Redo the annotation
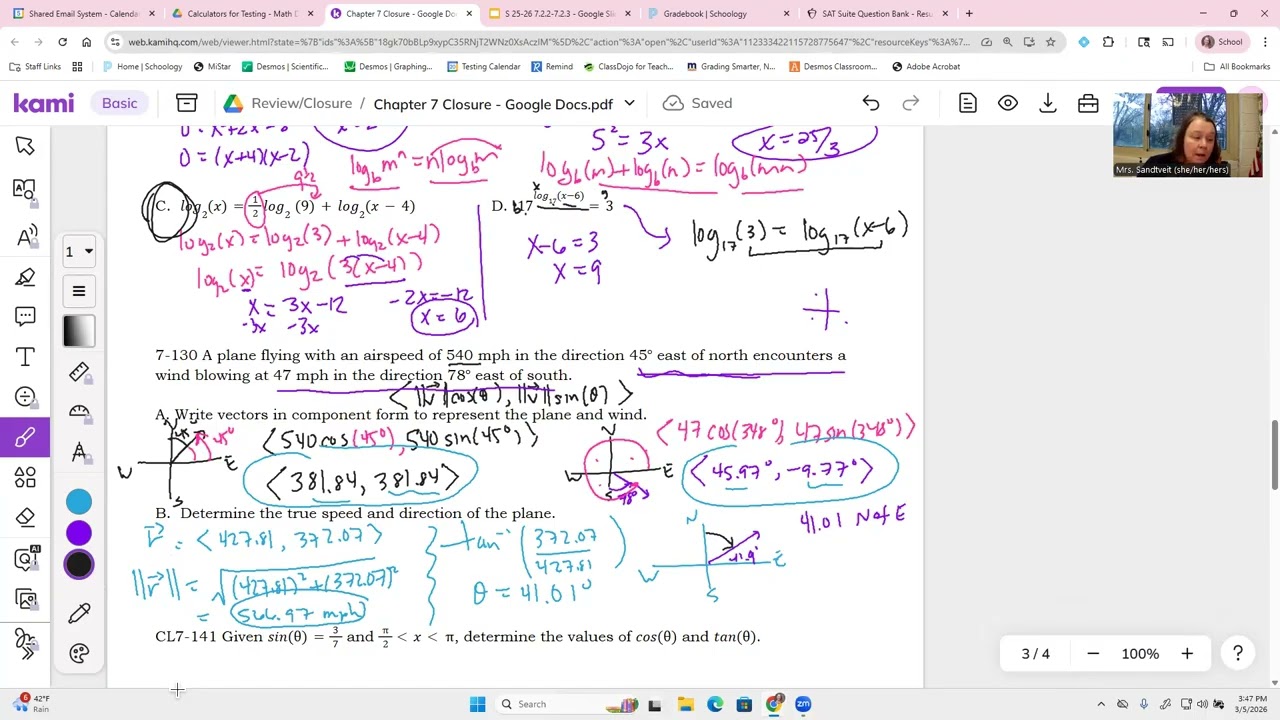 (911, 103)
